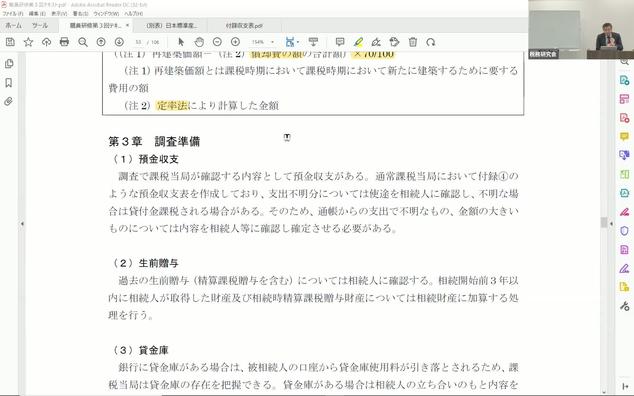Open the Protect shield tool
The width and height of the screenshot is (634, 396).
pos(624,231)
